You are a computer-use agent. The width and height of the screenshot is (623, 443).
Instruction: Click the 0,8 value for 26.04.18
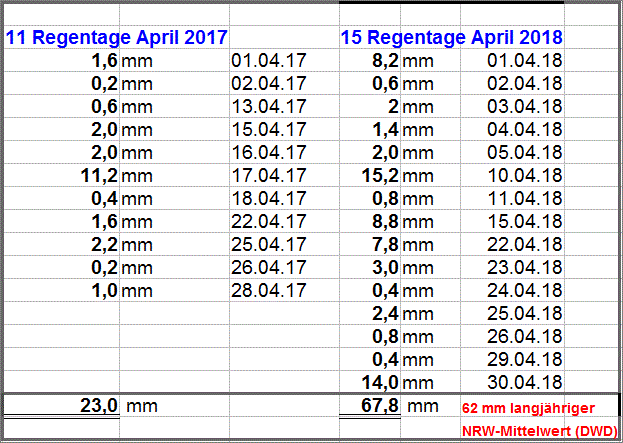(385, 337)
